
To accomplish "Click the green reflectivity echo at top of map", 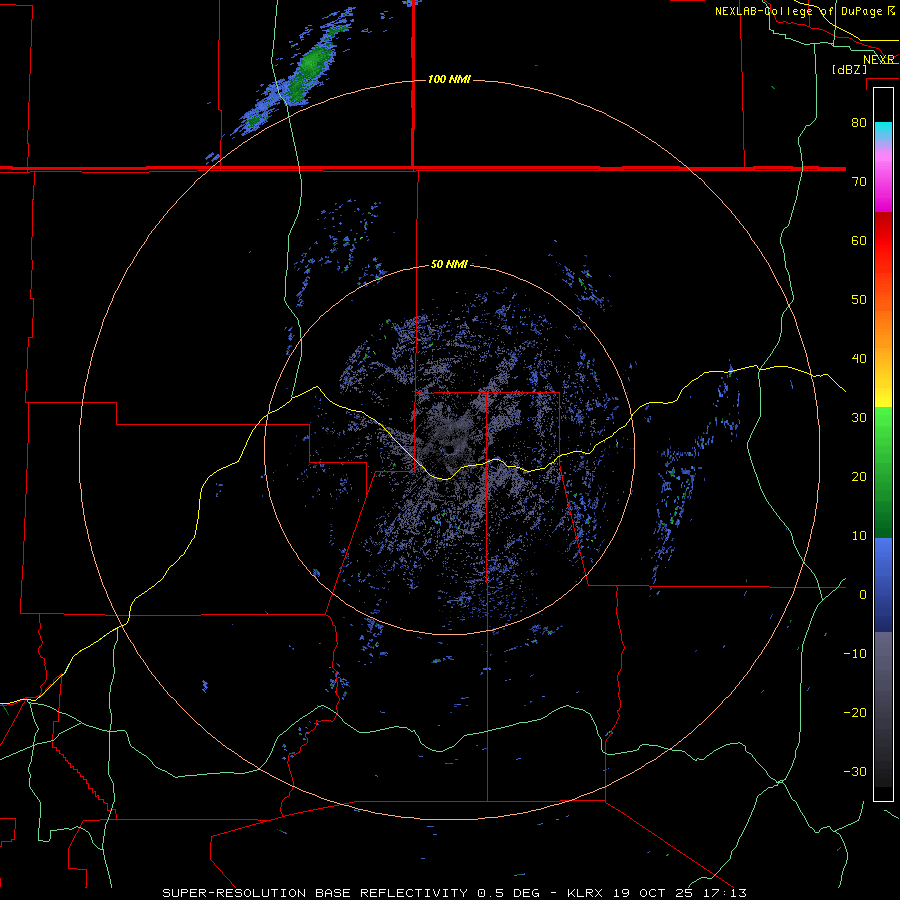I will click(x=310, y=66).
